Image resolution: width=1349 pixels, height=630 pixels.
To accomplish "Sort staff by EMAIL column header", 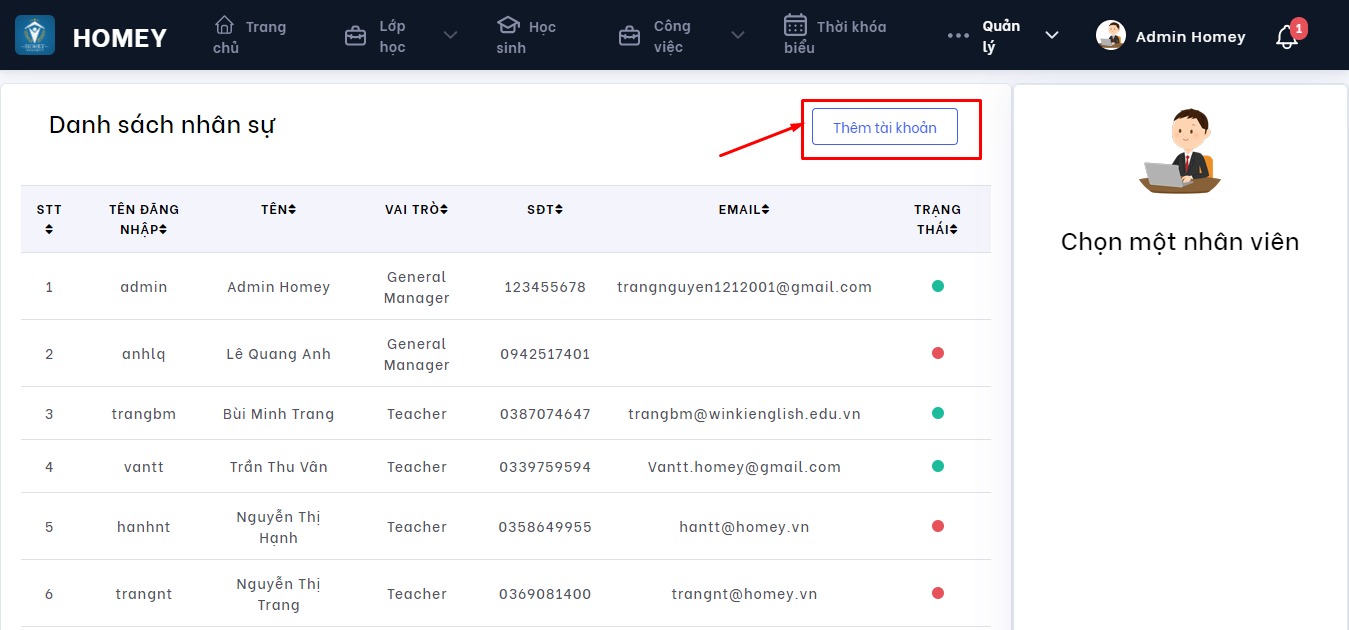I will (x=743, y=209).
